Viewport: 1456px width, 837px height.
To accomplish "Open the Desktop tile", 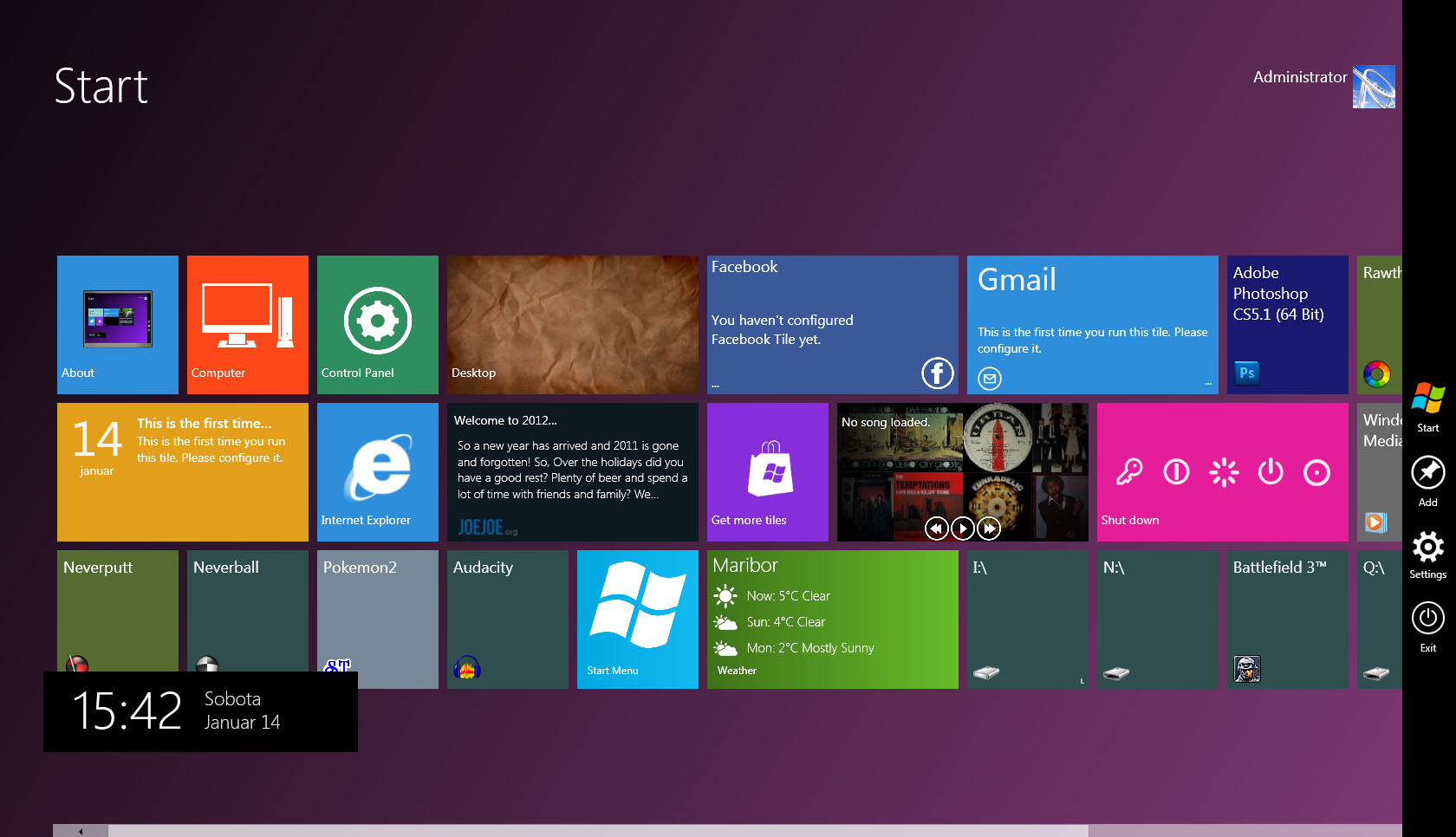I will coord(573,325).
